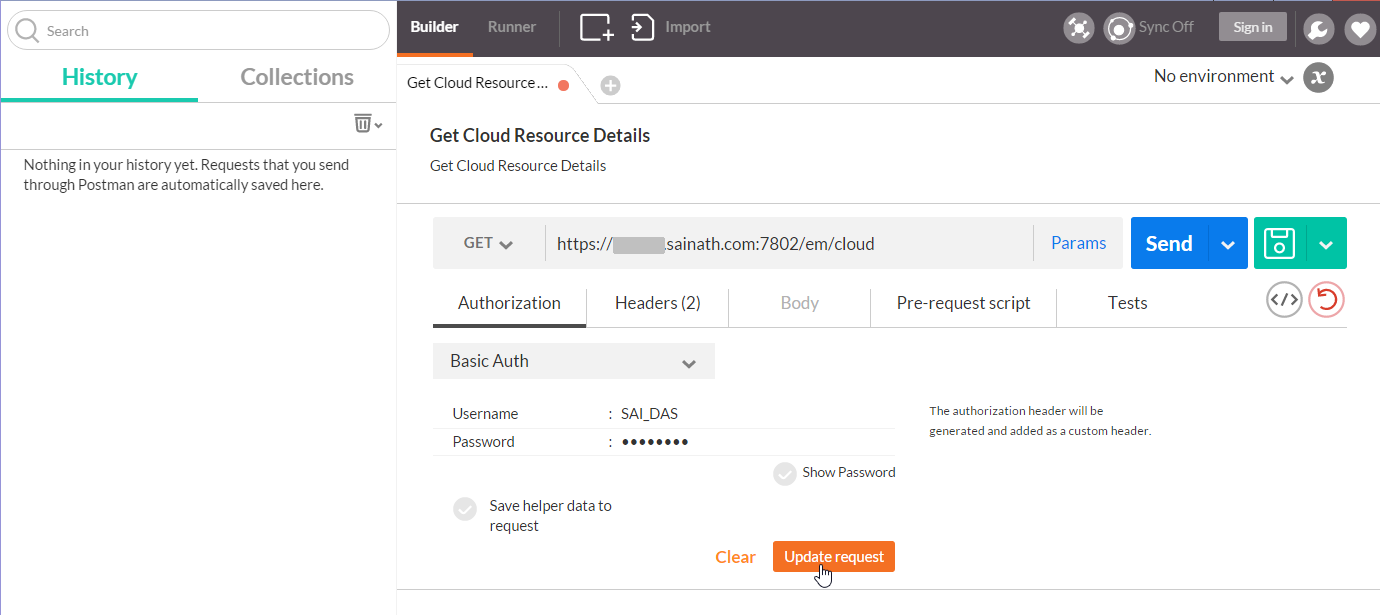The image size is (1380, 615).
Task: Select the Collections sidebar tab
Action: [x=297, y=77]
